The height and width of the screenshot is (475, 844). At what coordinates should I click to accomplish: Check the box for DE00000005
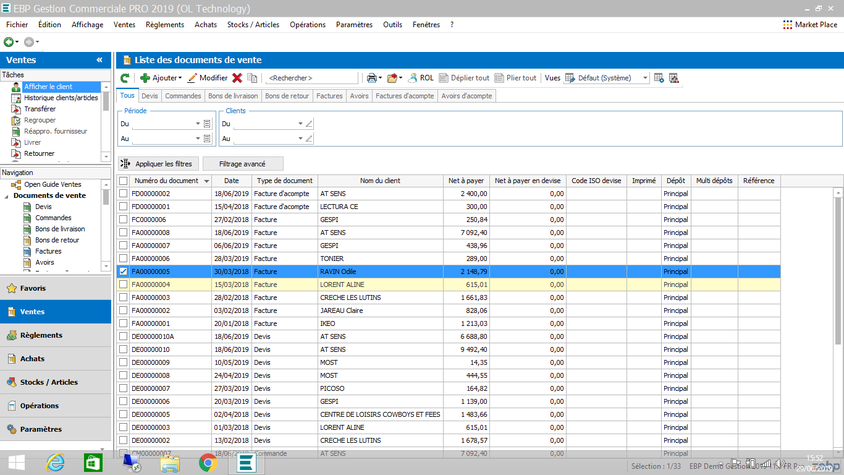[123, 414]
